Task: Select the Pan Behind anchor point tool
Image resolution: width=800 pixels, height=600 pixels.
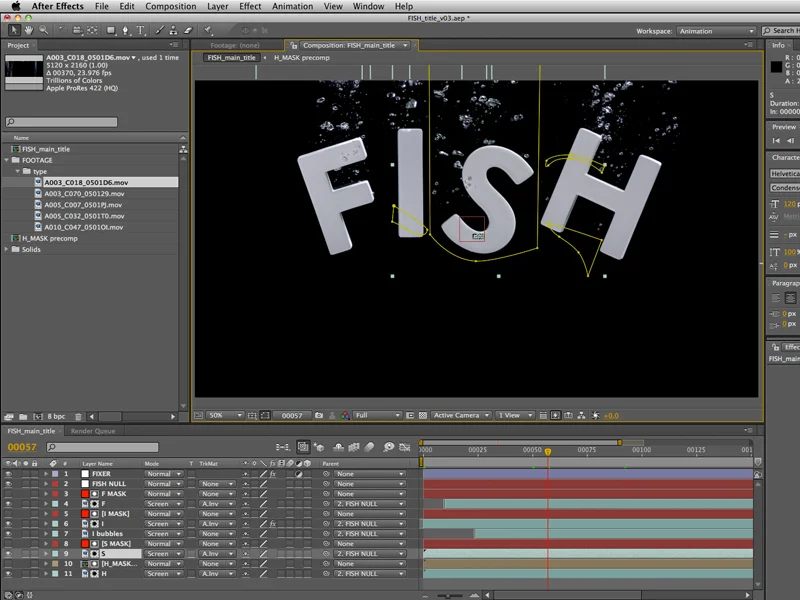Action: point(92,30)
